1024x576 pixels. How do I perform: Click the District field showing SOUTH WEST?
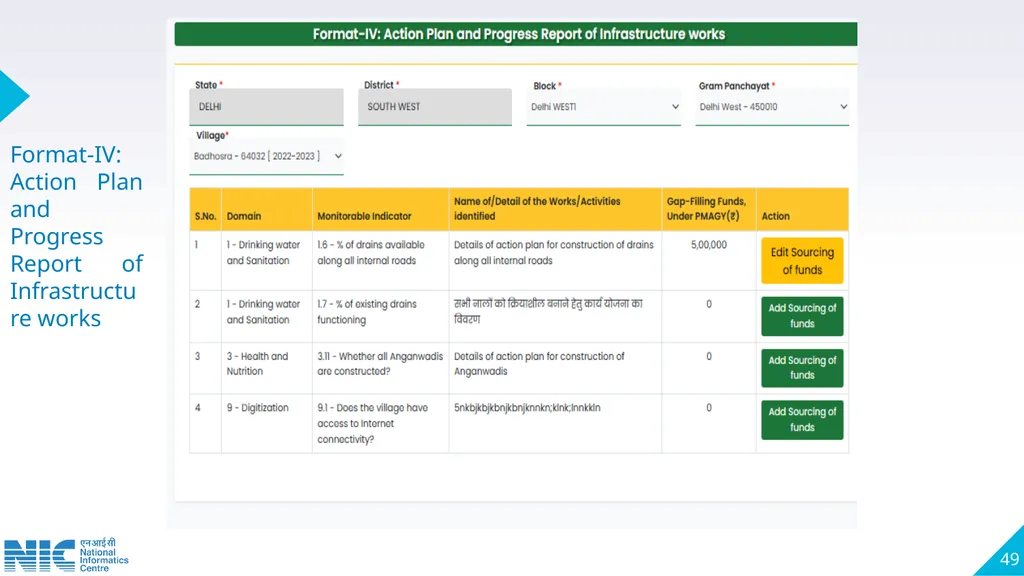(435, 106)
